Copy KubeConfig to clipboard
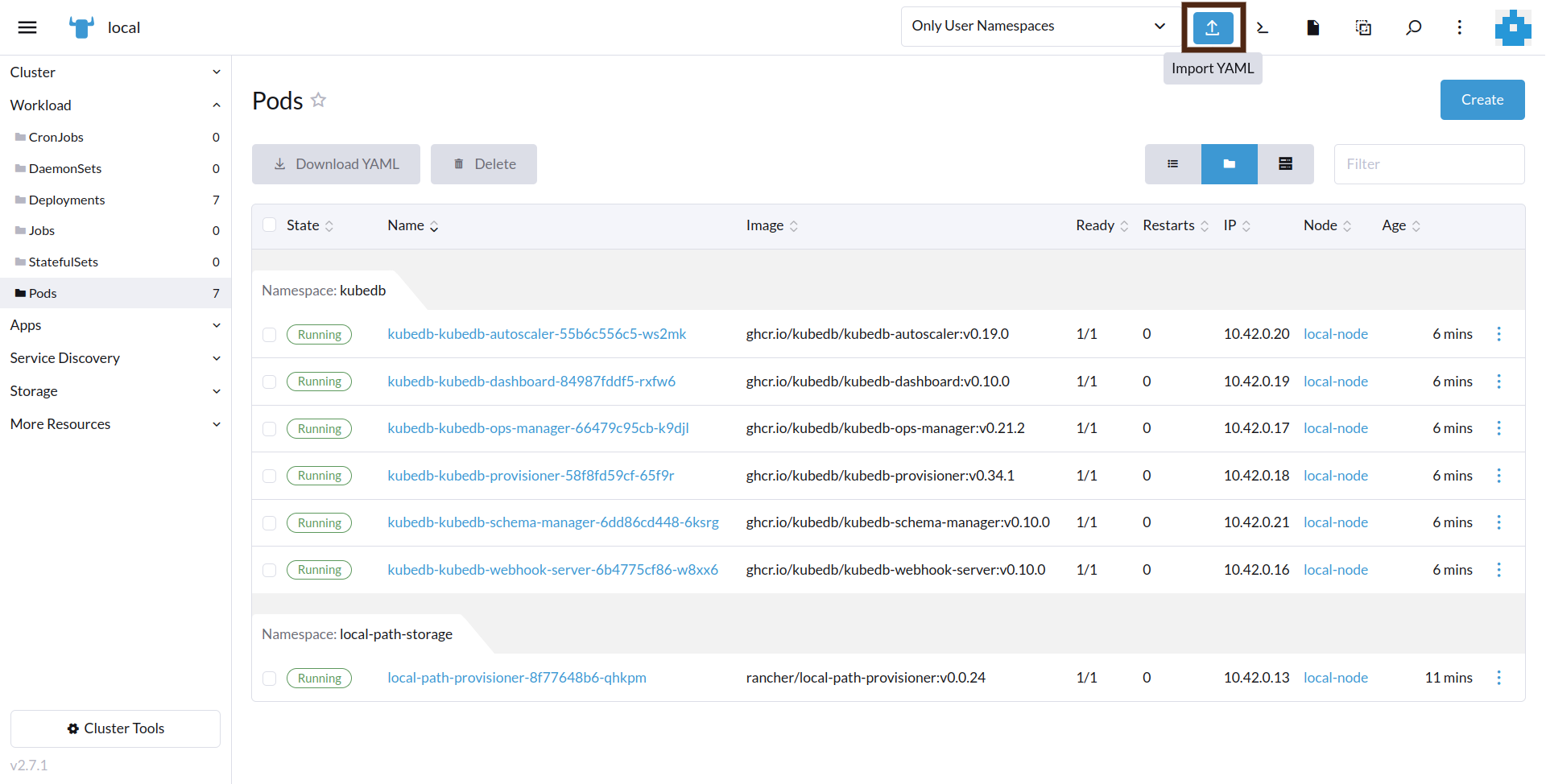 [1363, 27]
